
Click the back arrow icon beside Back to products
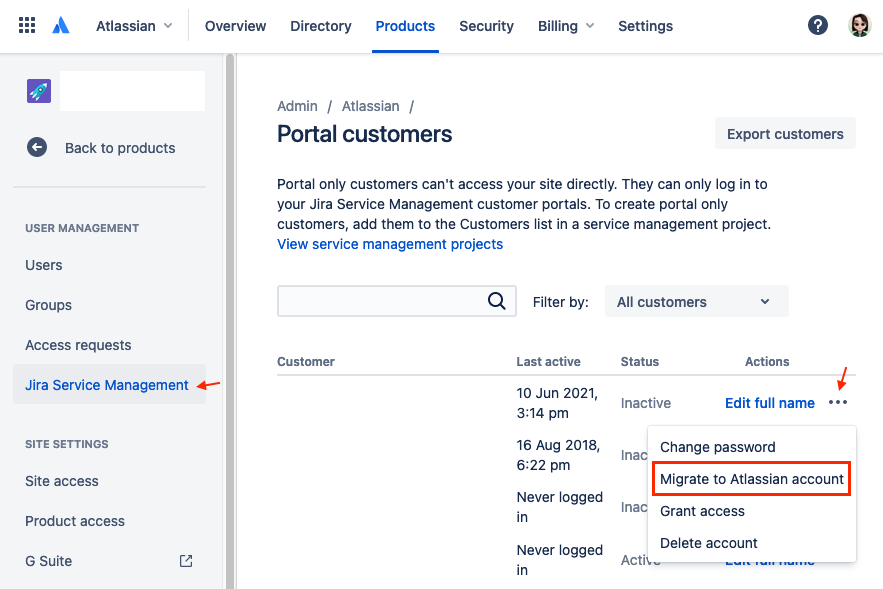37,148
